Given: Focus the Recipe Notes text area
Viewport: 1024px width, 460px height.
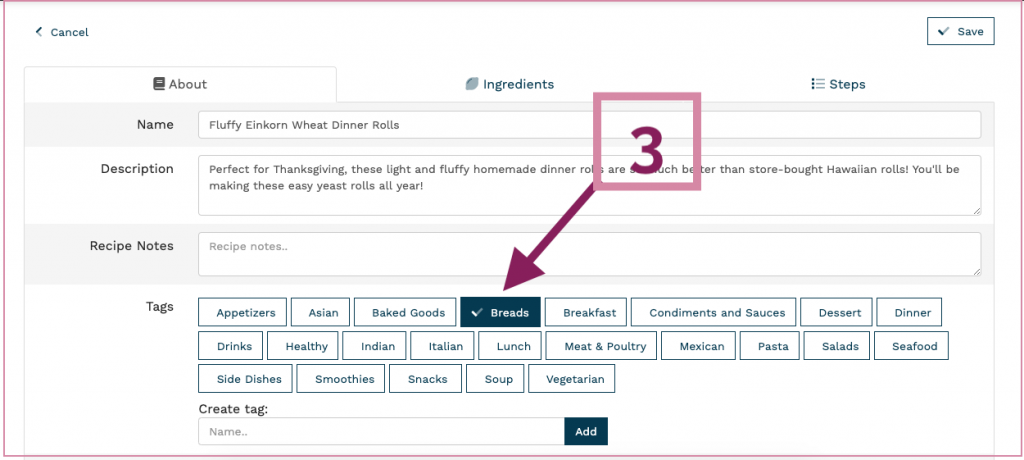Looking at the screenshot, I should (x=590, y=254).
